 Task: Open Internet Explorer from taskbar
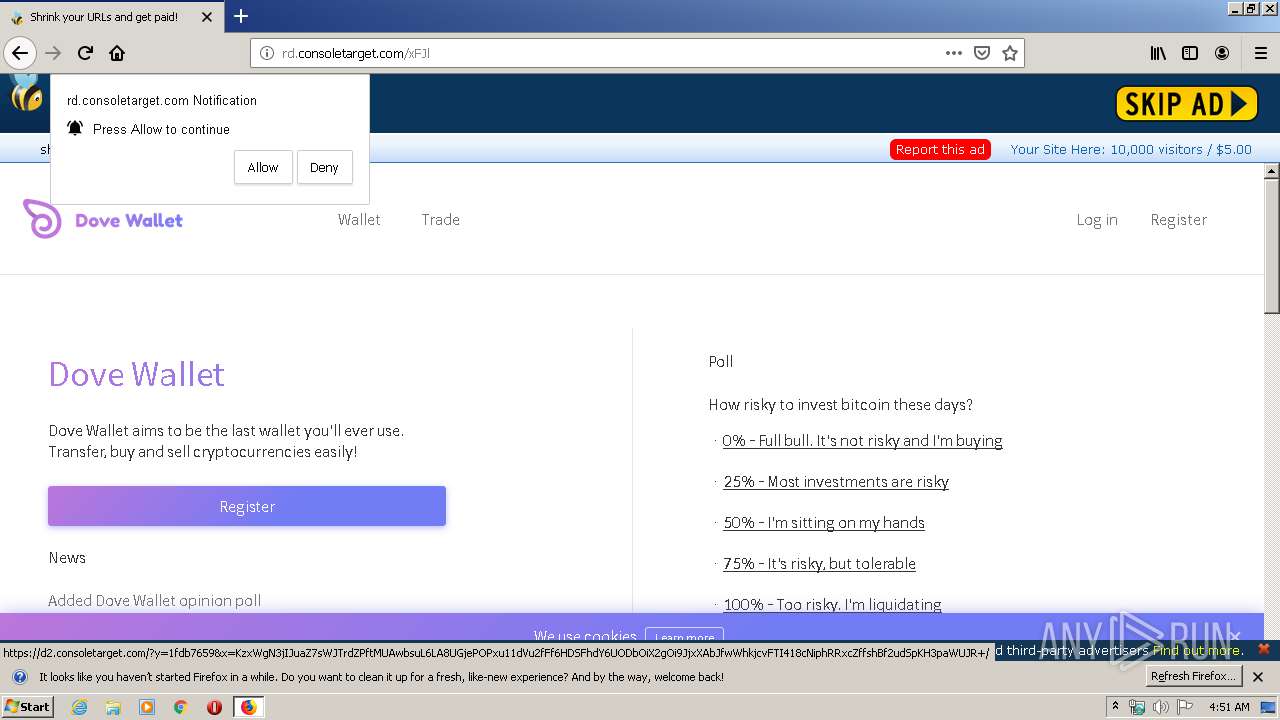coord(80,707)
